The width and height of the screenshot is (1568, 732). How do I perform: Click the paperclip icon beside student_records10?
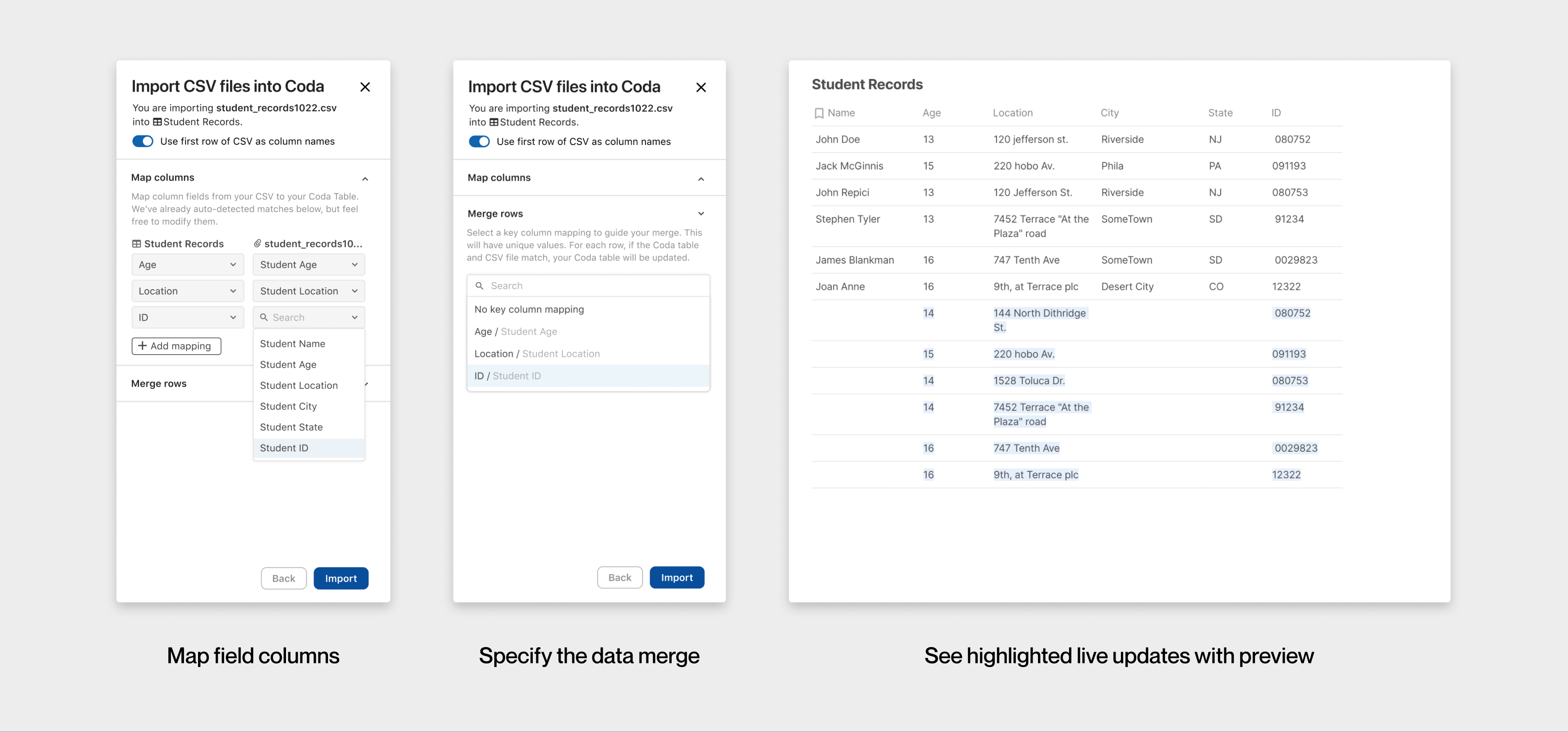258,244
